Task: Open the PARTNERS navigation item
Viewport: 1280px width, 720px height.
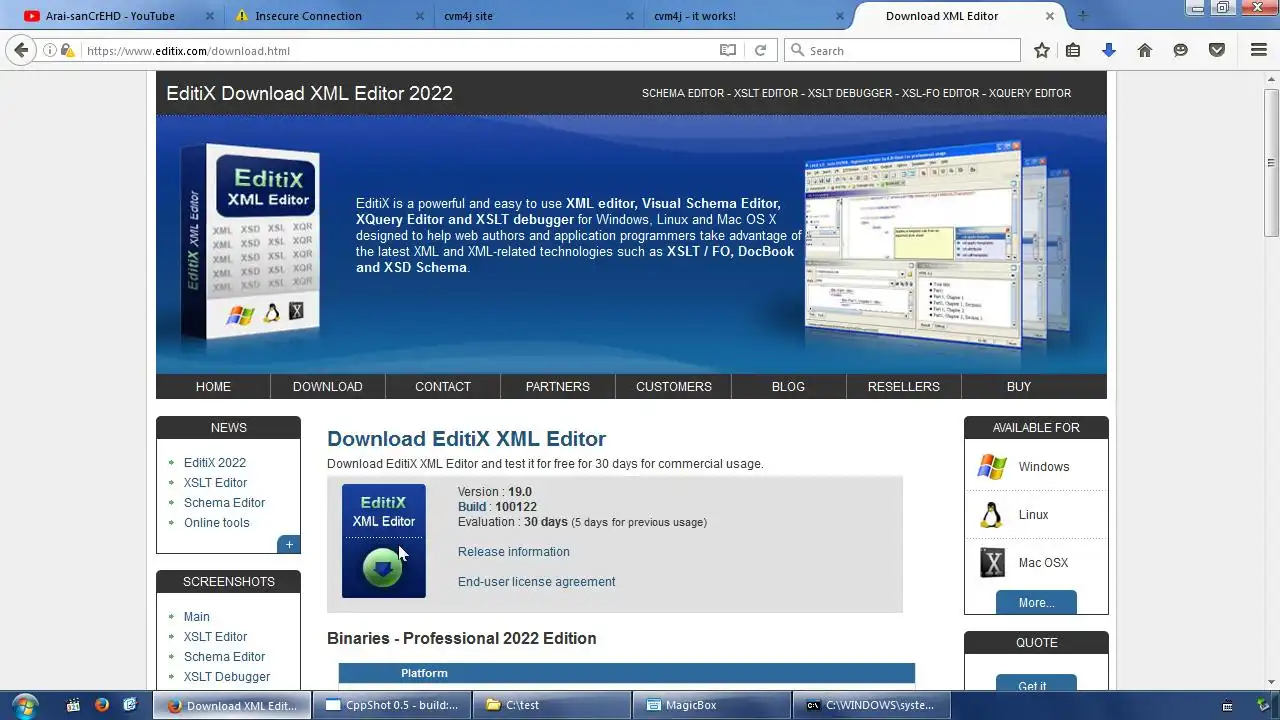Action: [x=558, y=386]
